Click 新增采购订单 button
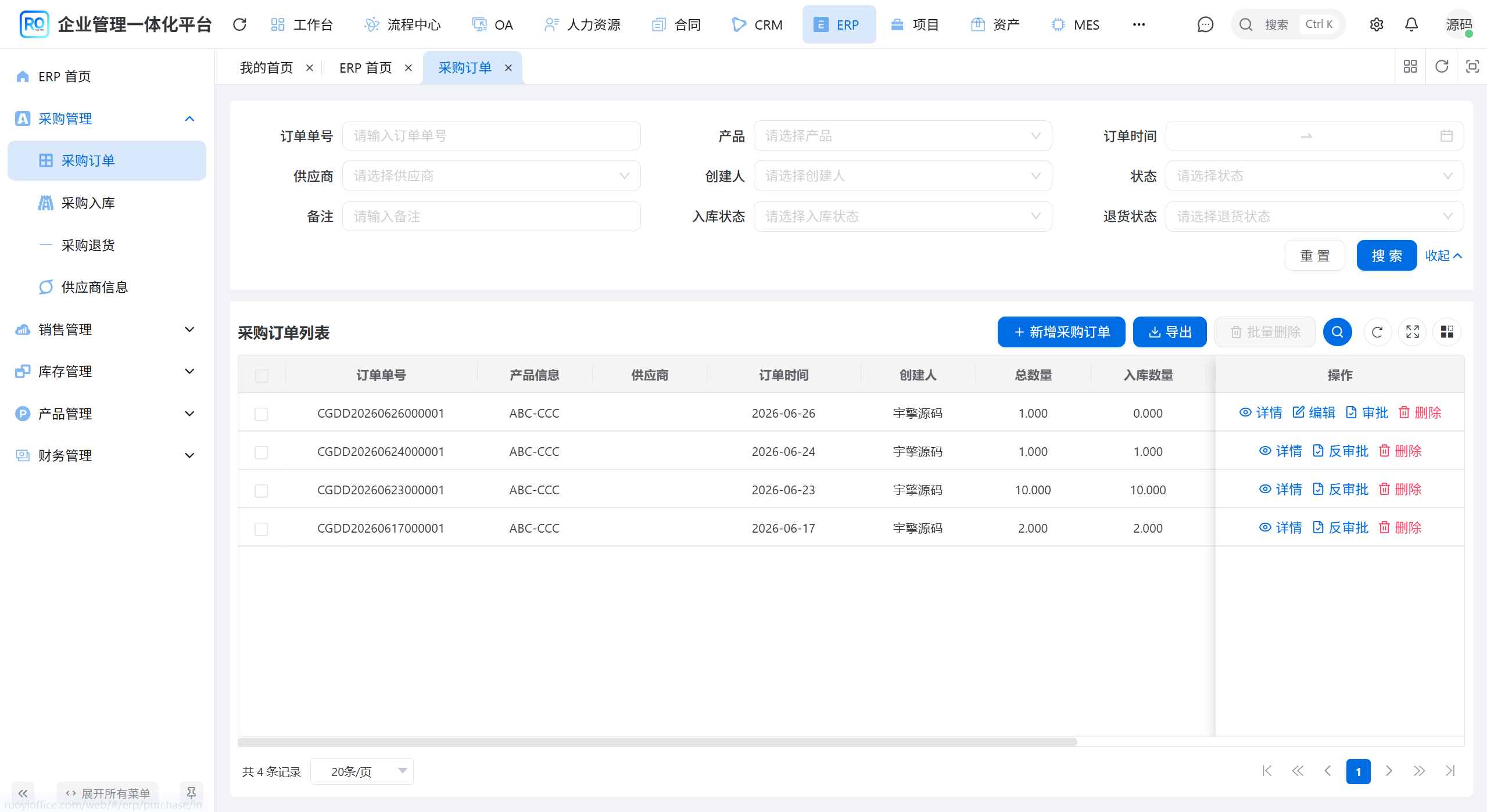 1061,332
